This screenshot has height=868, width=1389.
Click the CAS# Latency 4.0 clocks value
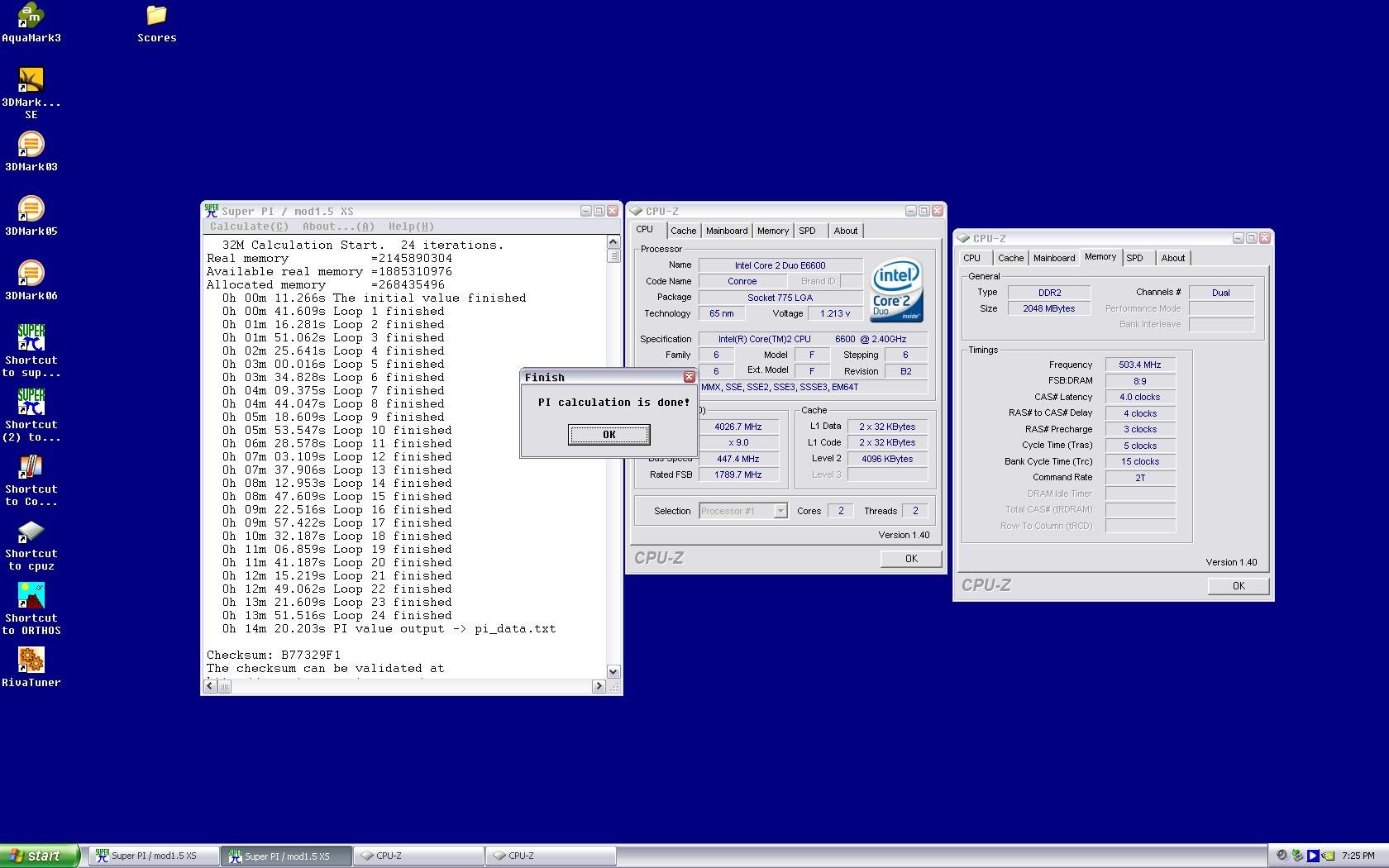(x=1140, y=397)
